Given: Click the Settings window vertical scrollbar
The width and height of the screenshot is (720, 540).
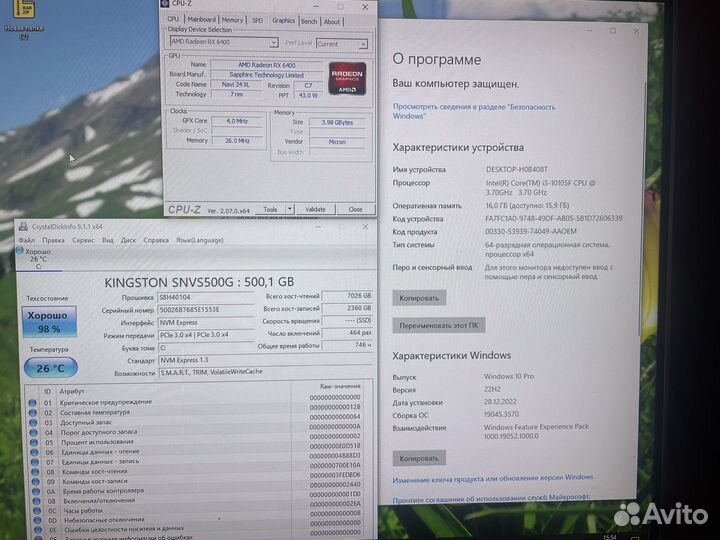Looking at the screenshot, I should pos(640,211).
